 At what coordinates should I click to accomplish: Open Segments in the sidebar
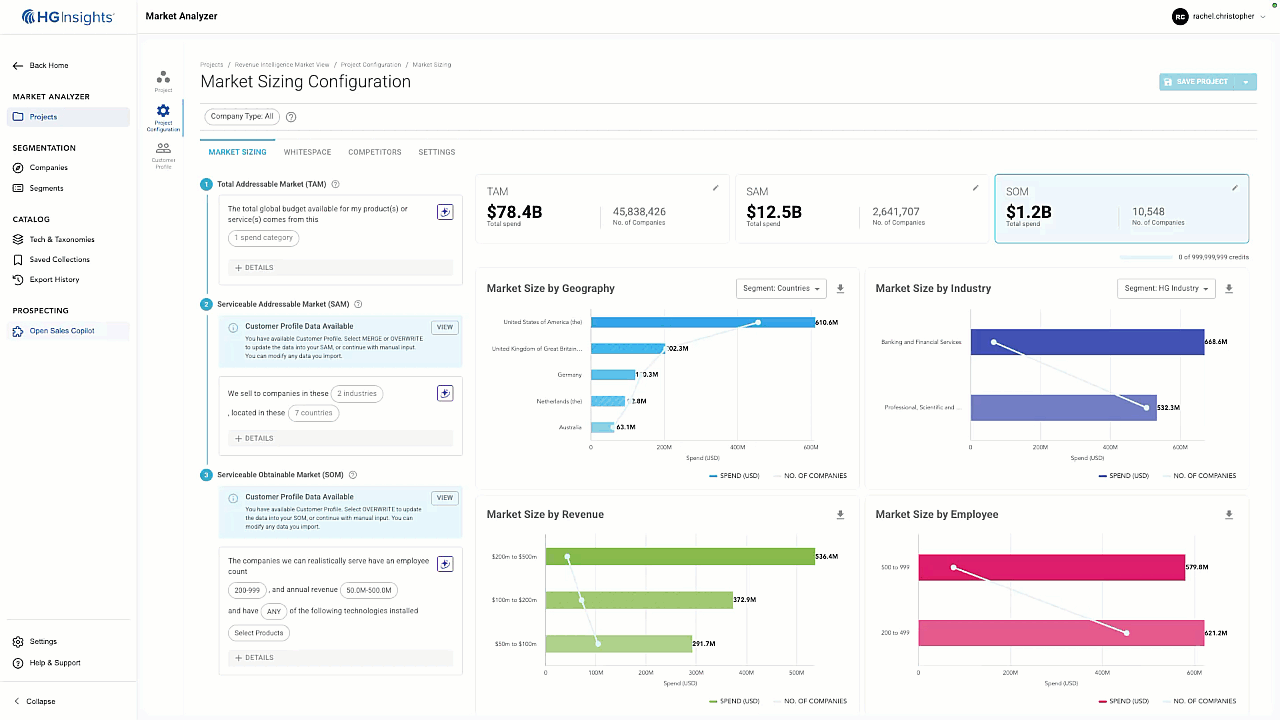(39, 188)
